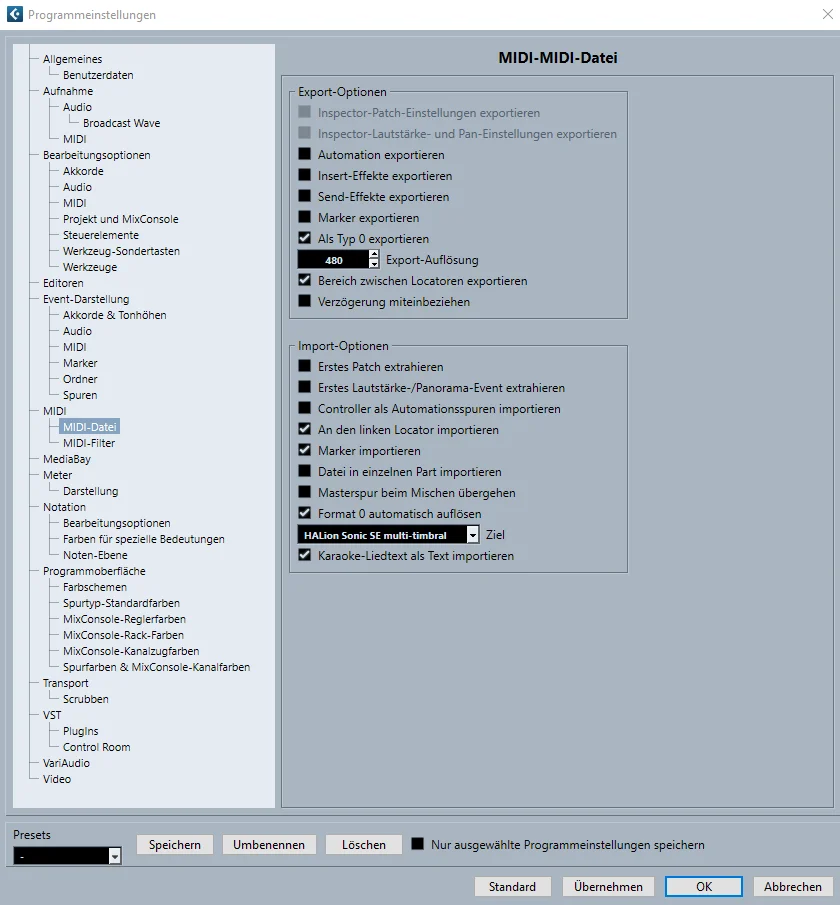Open the Presets dropdown list
840x905 pixels.
tap(67, 856)
